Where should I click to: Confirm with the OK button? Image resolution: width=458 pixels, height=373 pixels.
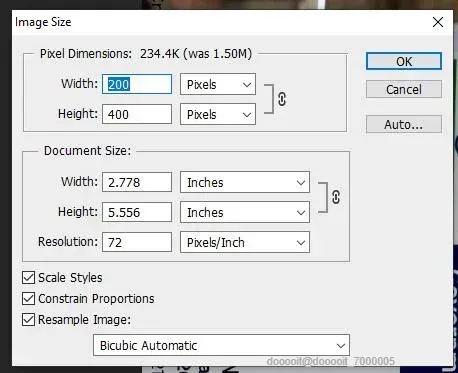[x=404, y=61]
